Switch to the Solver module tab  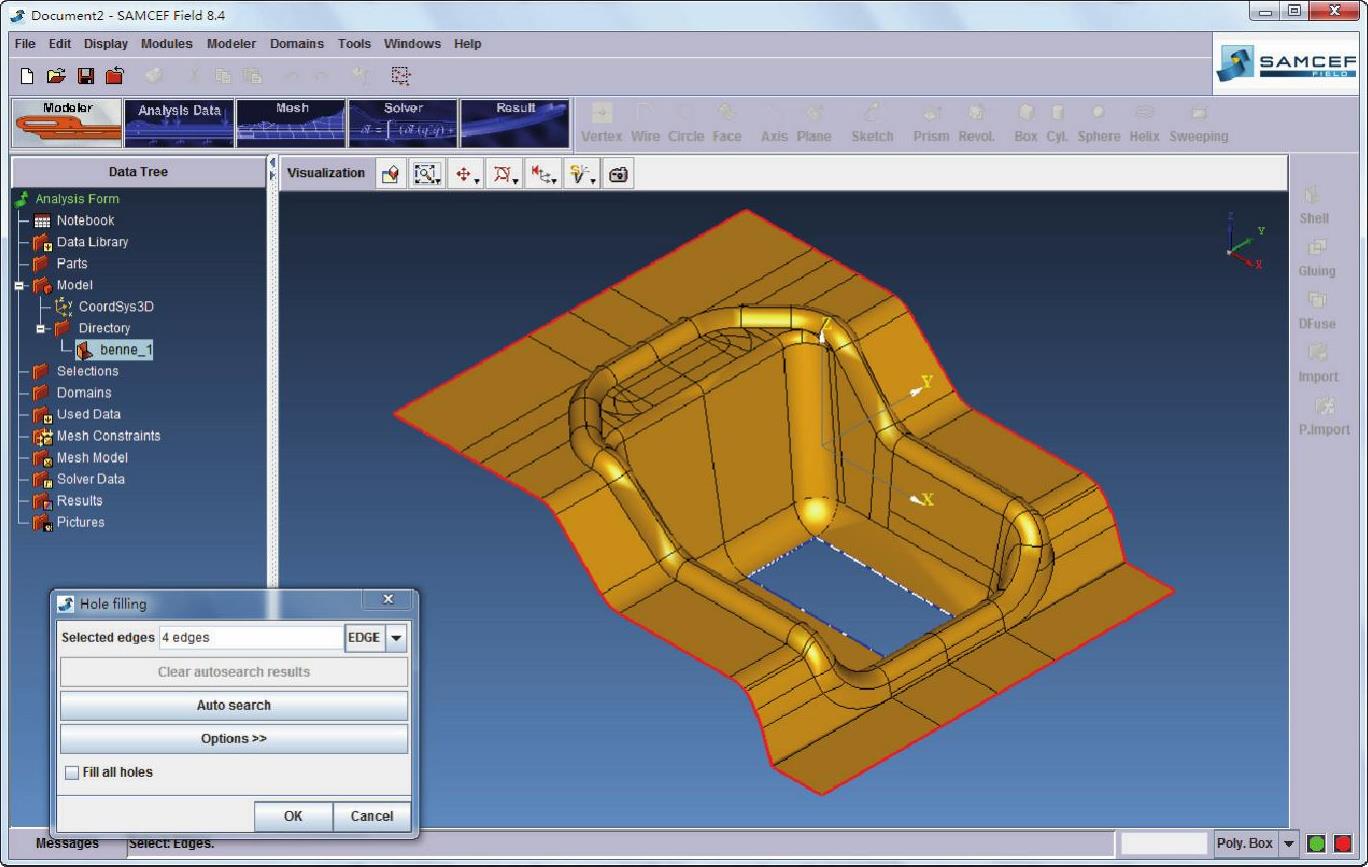tap(403, 123)
